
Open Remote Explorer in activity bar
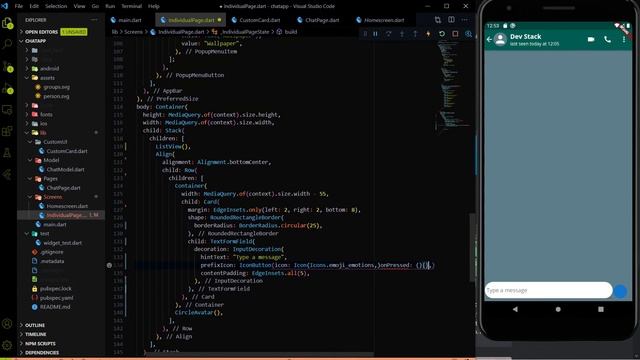7,109
